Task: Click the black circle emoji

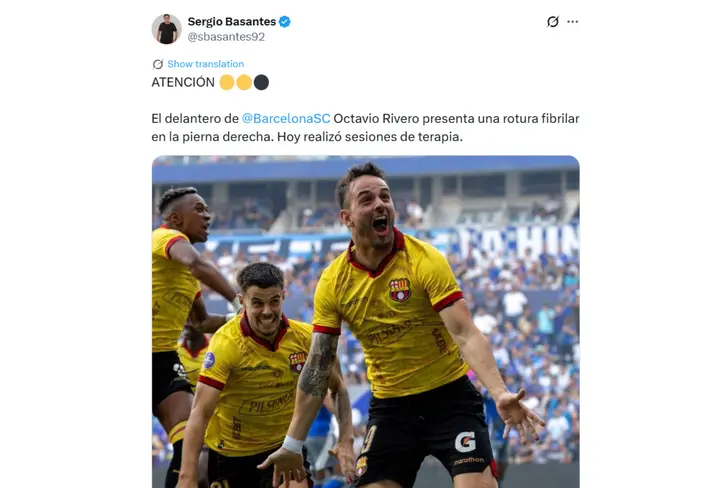Action: coord(261,83)
